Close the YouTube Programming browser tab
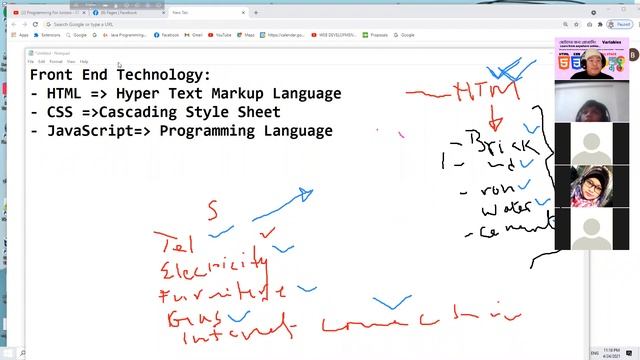This screenshot has height=360, width=640. pos(84,13)
